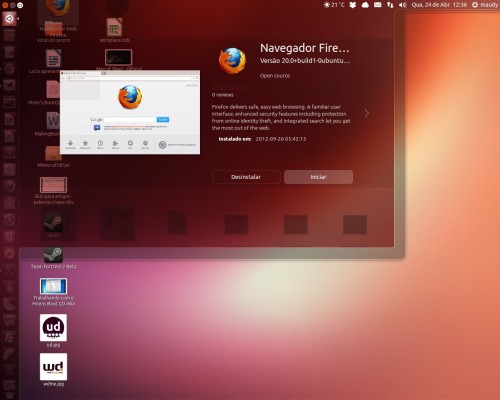Go to next preview with right chevron

[x=367, y=113]
